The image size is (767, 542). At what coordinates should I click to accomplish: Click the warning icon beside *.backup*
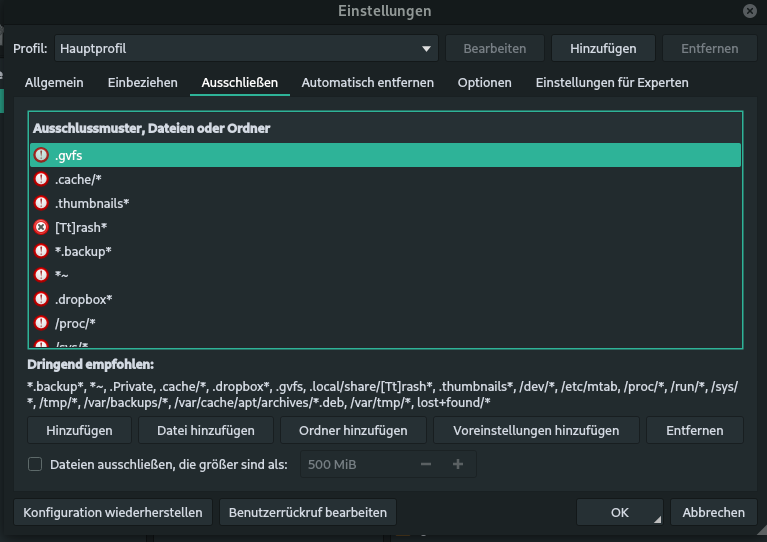point(41,251)
